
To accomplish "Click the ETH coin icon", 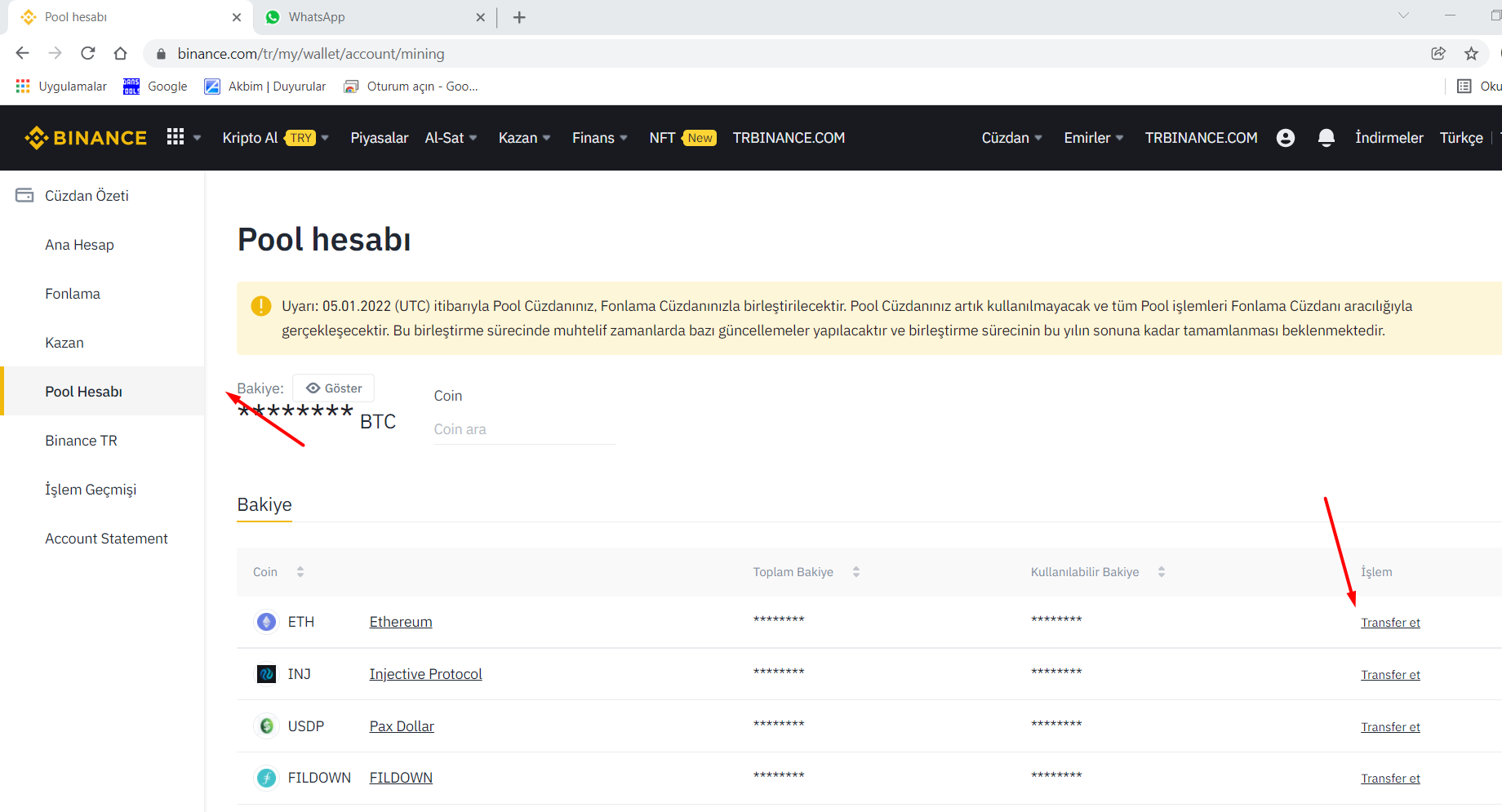I will click(266, 622).
